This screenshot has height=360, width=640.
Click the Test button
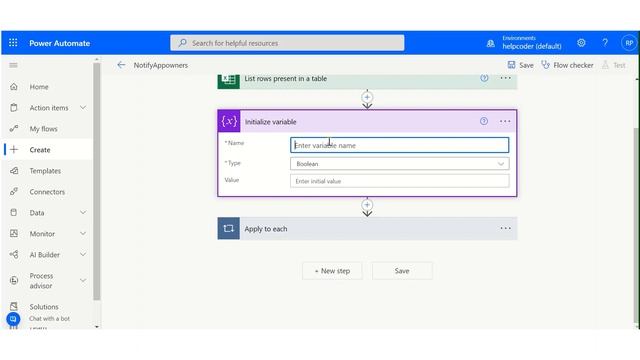pos(614,65)
